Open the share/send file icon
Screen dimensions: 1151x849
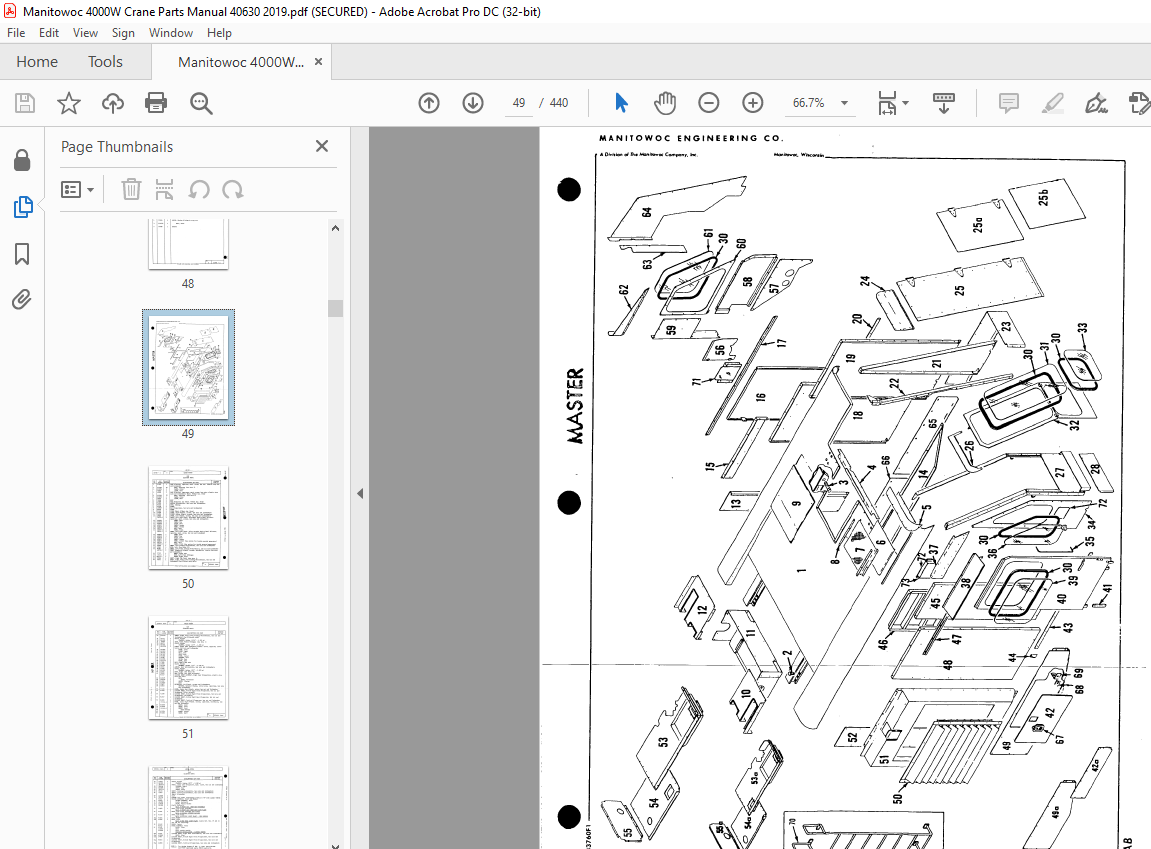click(x=1139, y=103)
